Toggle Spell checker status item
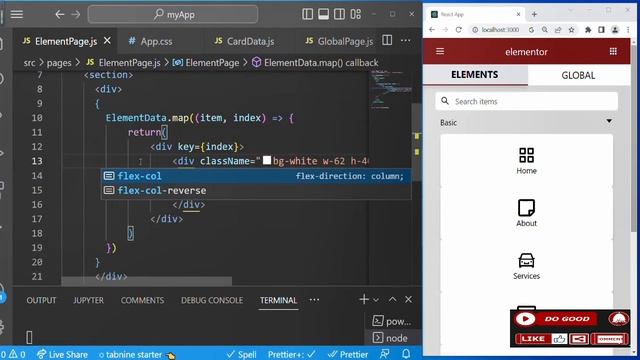The height and width of the screenshot is (360, 640). [241, 354]
